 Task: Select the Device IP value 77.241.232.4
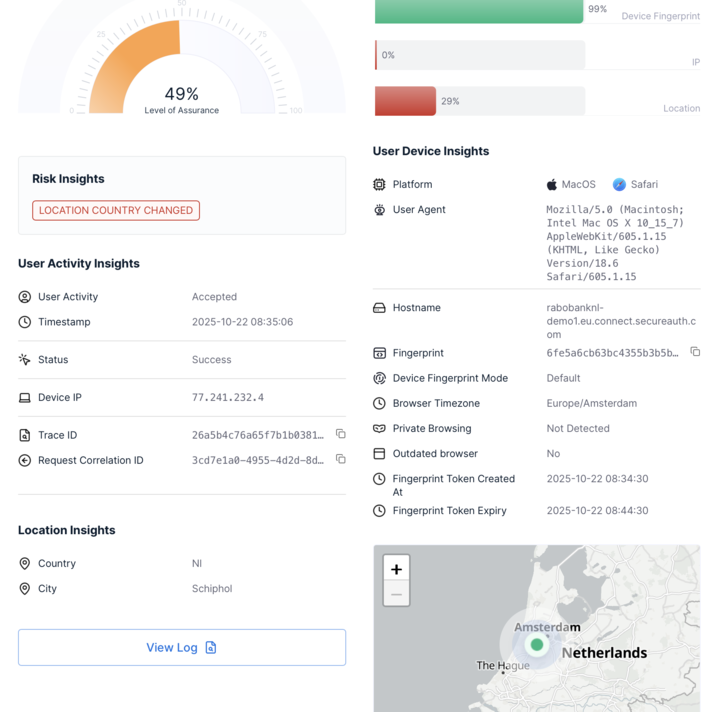[x=228, y=398]
